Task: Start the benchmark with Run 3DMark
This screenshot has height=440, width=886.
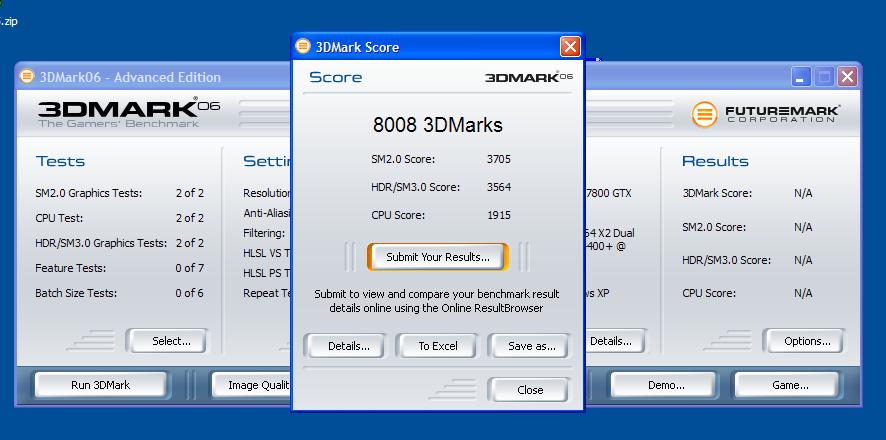Action: 100,385
